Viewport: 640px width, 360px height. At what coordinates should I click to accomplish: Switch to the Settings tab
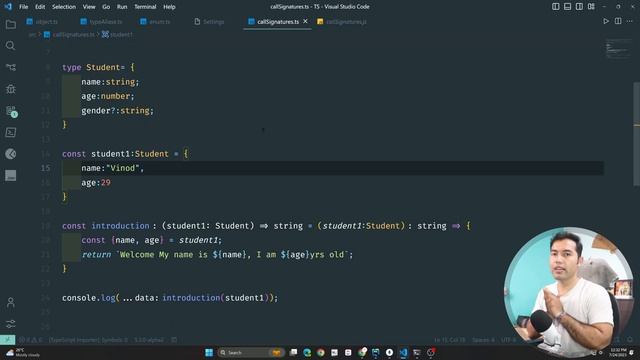pyautogui.click(x=209, y=22)
